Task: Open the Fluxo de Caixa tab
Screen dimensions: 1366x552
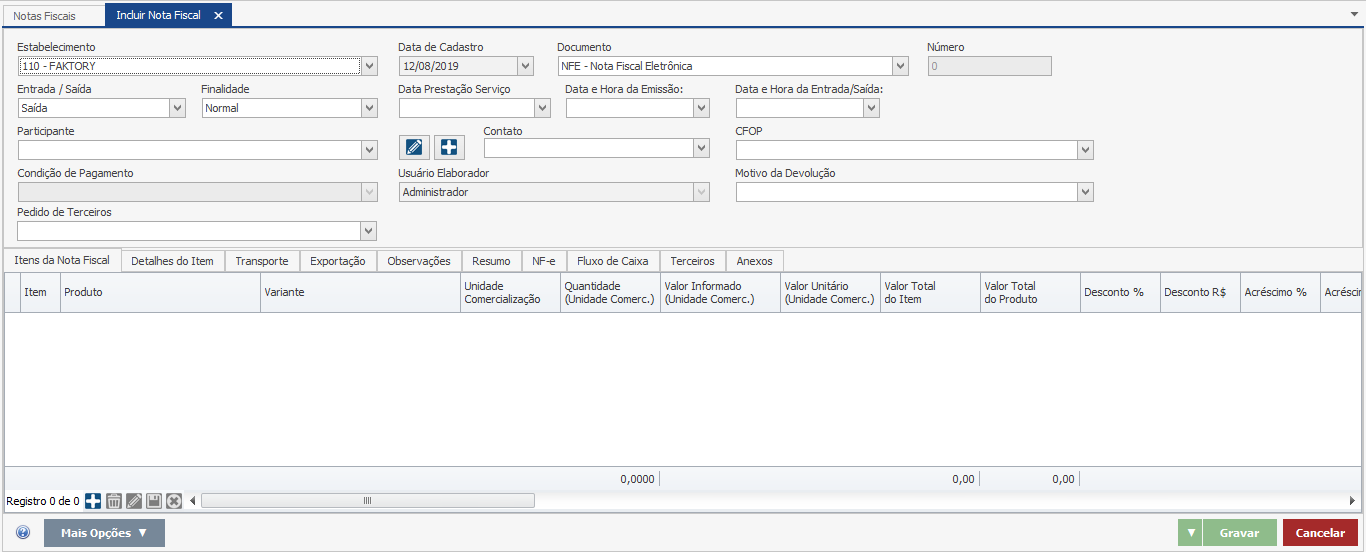Action: coord(612,261)
